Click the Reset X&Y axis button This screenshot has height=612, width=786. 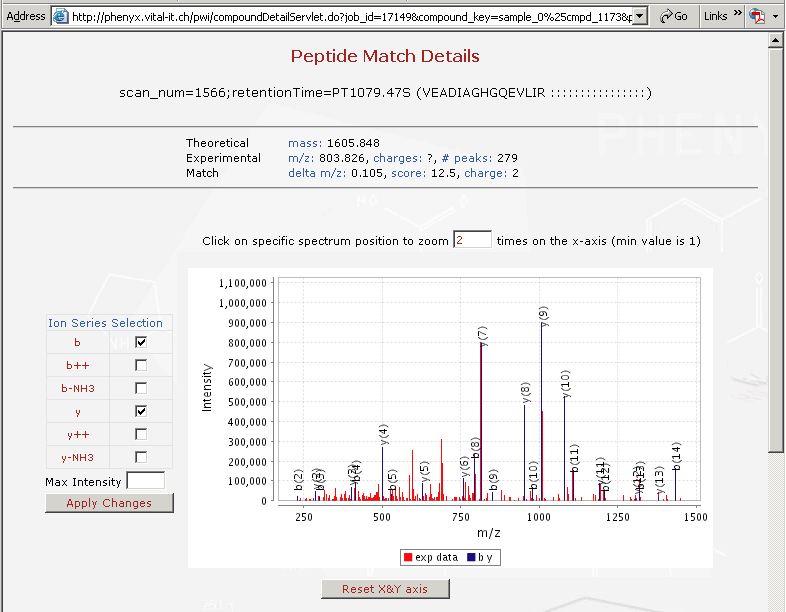(x=385, y=589)
